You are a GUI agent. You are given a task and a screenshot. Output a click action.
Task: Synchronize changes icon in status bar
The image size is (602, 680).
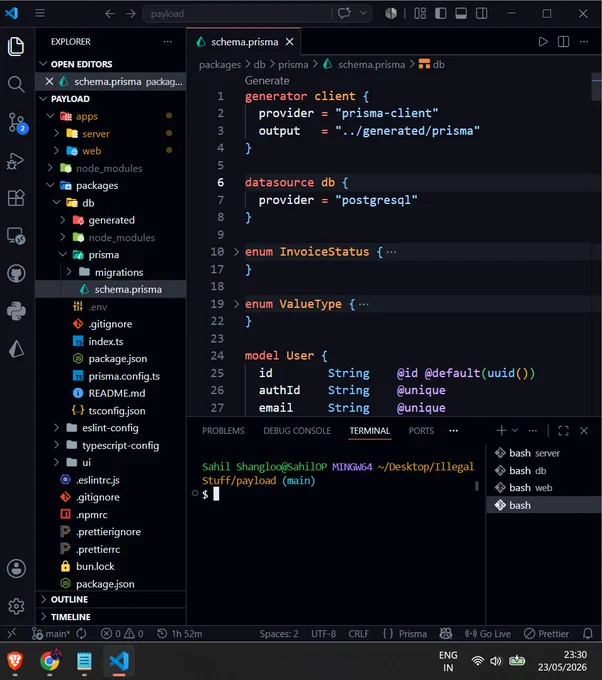point(82,634)
